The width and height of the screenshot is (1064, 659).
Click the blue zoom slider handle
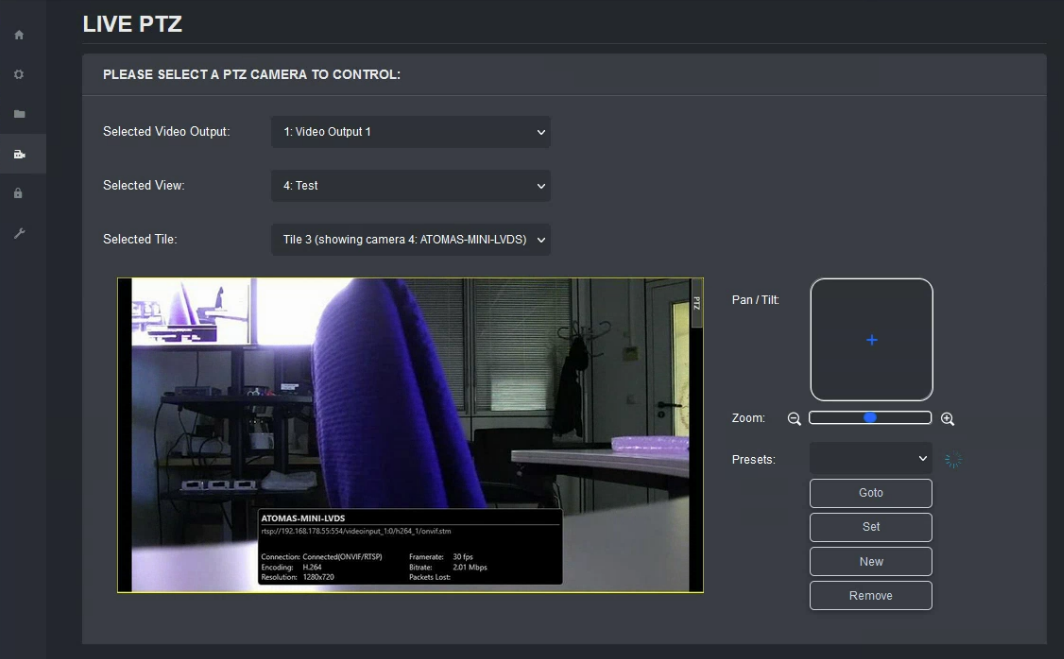(870, 417)
